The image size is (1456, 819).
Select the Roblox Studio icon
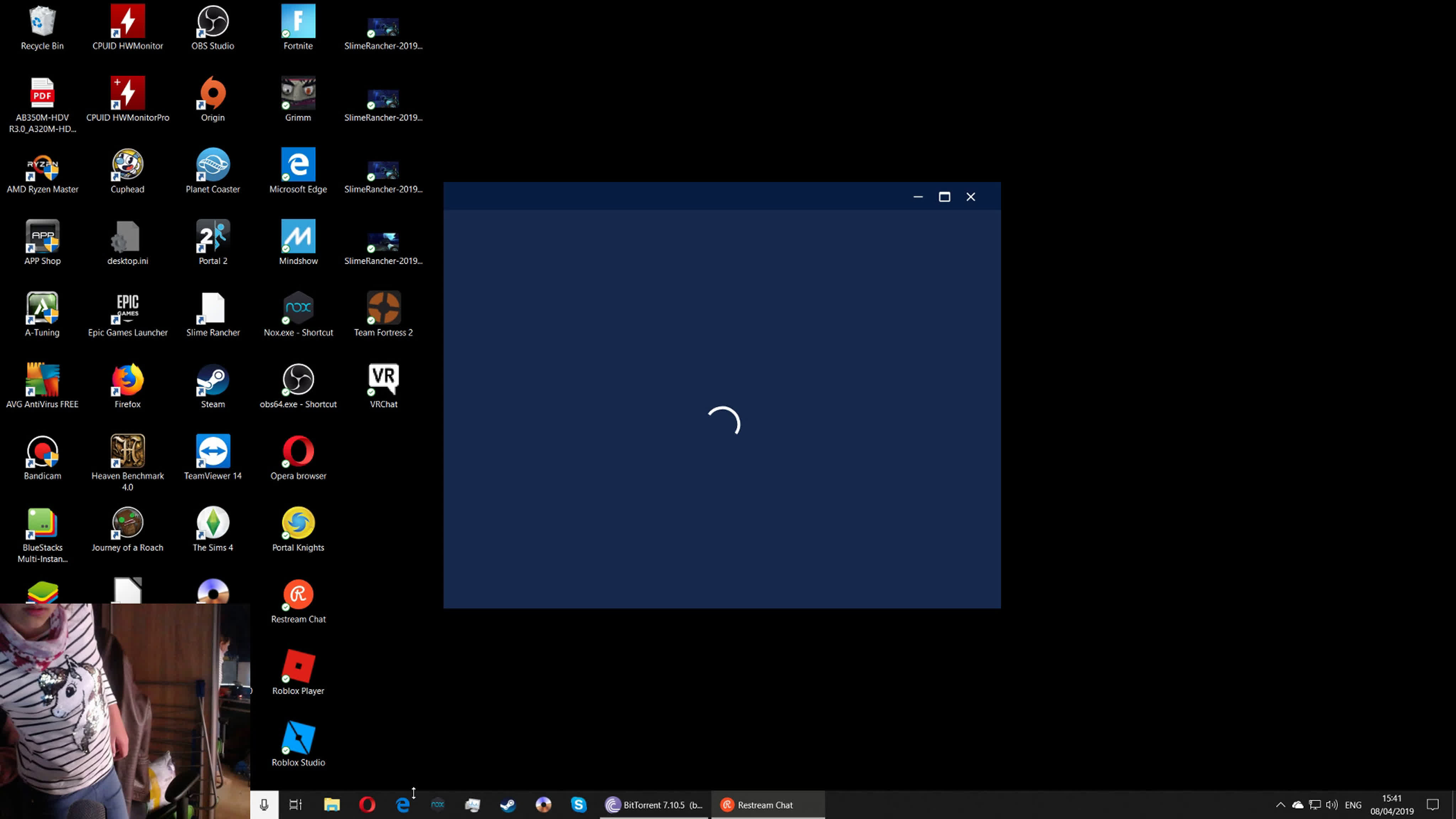298,745
